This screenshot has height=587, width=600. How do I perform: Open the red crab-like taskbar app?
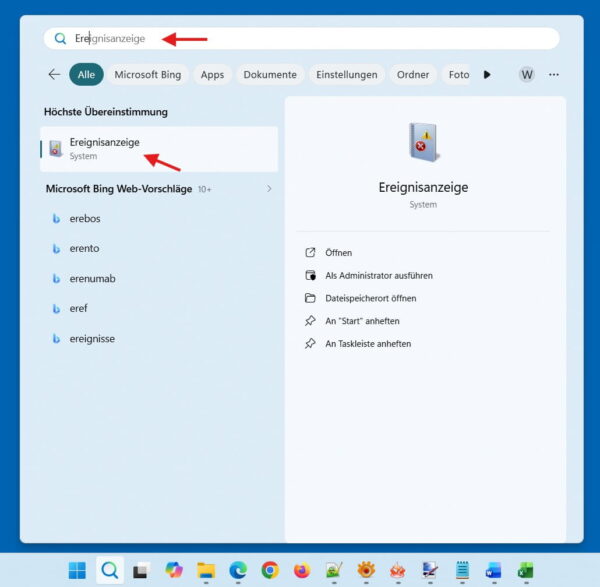(398, 571)
